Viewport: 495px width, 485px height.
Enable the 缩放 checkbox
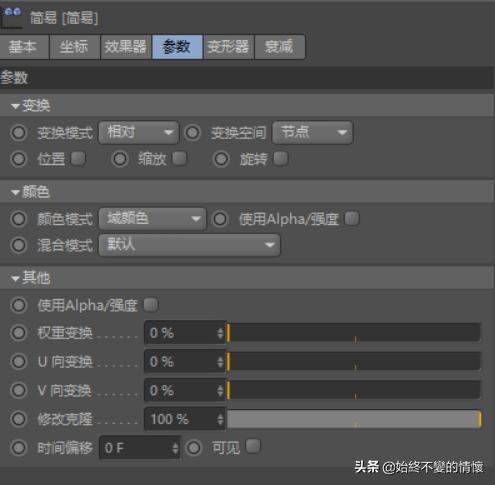pos(180,159)
